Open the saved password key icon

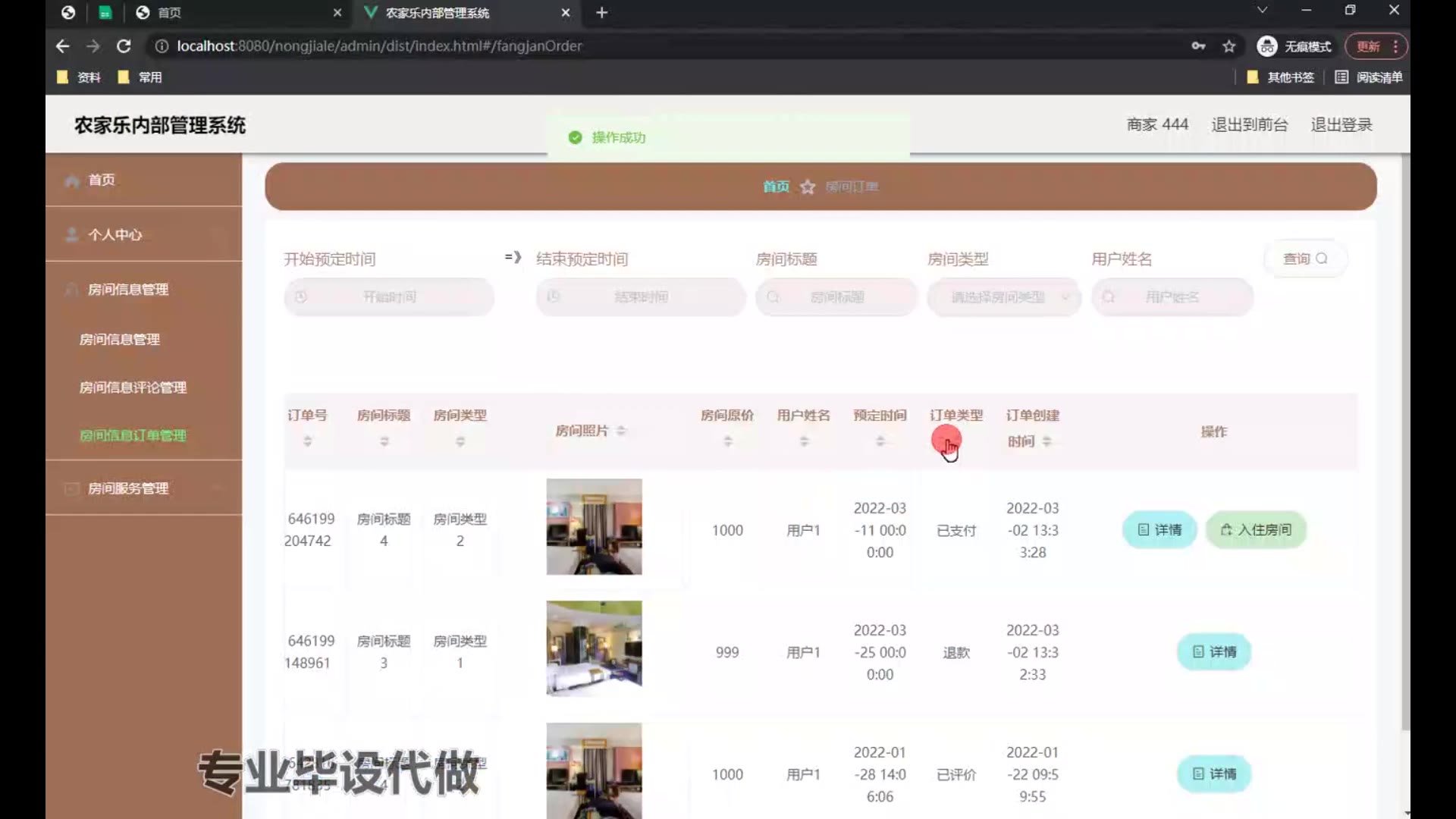tap(1198, 46)
